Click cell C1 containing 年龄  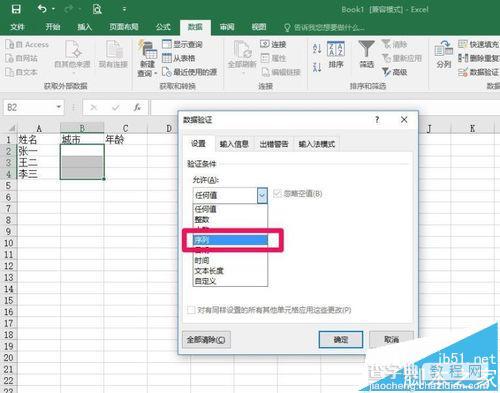point(126,139)
